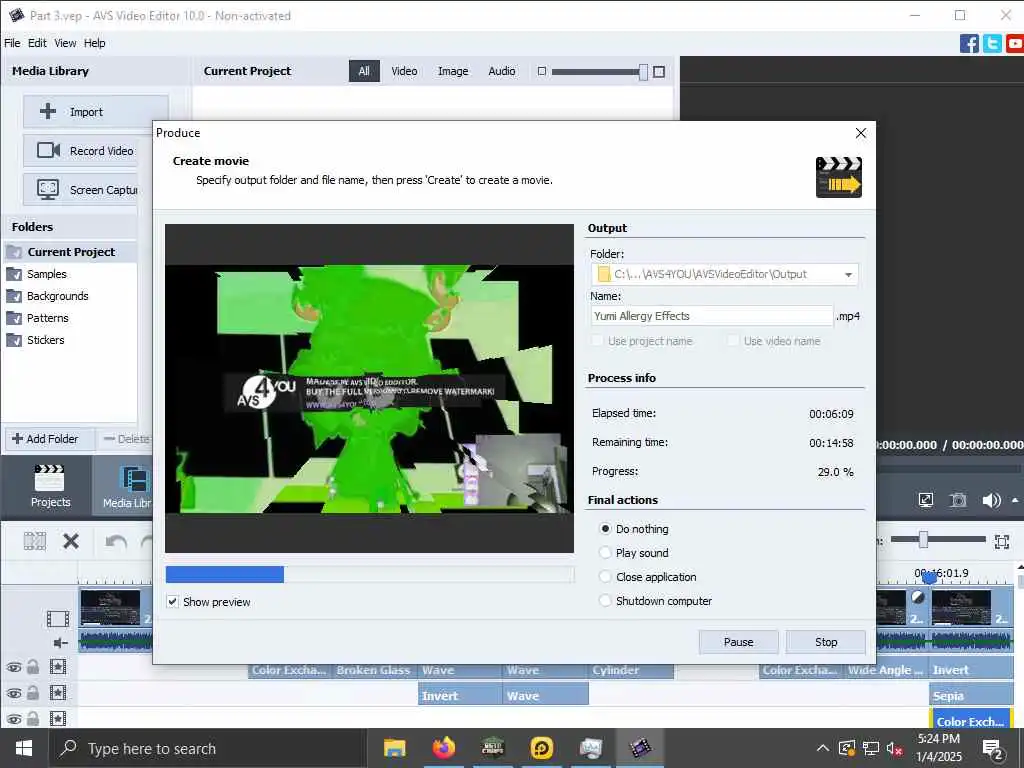Toggle eye visibility on the first effects row
Viewport: 1024px width, 768px height.
click(x=13, y=667)
